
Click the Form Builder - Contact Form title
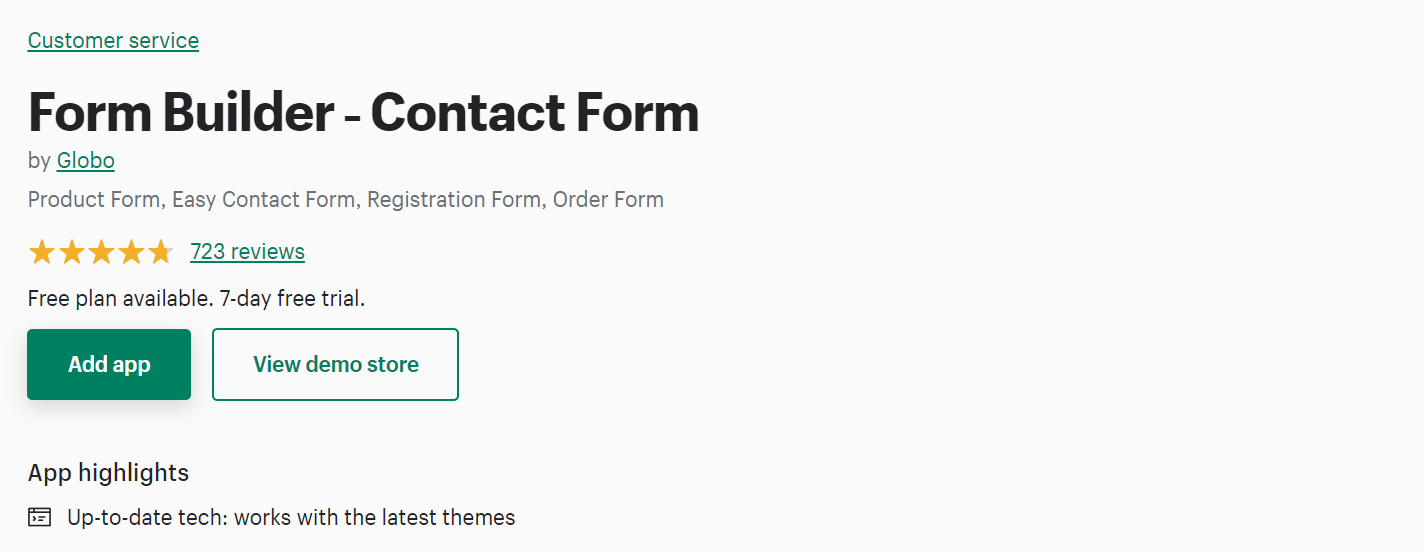point(363,112)
